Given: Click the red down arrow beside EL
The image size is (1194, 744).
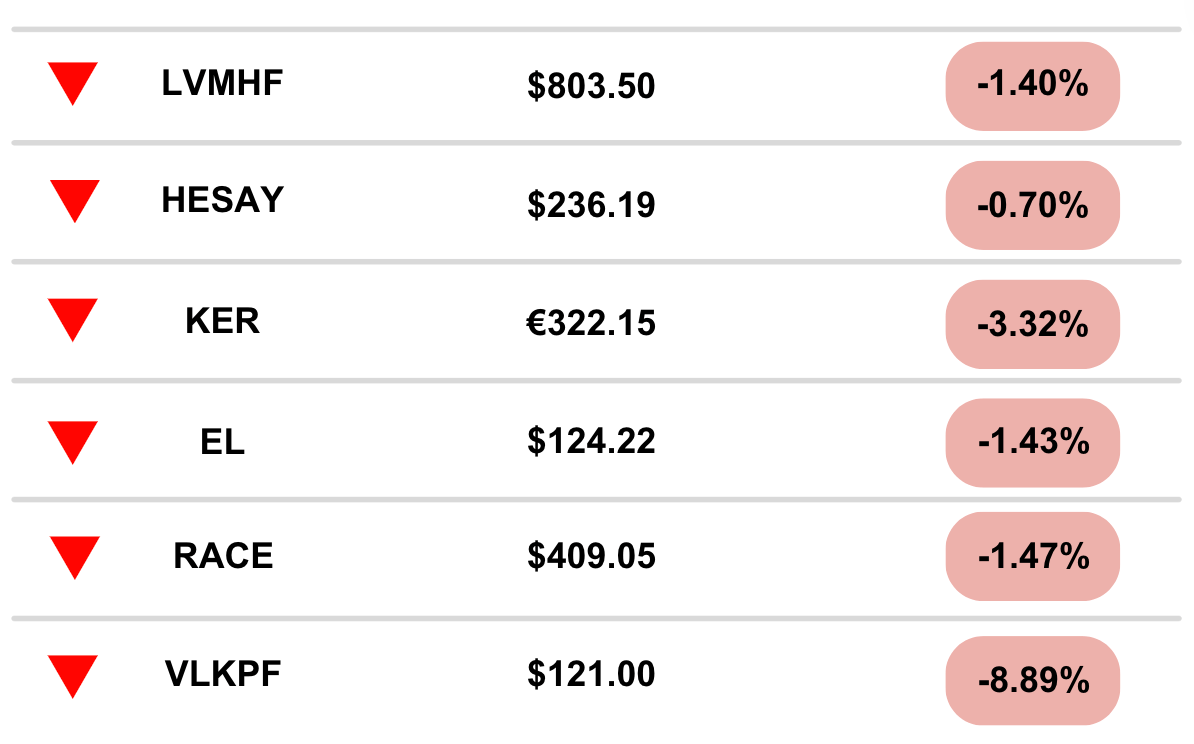Looking at the screenshot, I should [72, 441].
